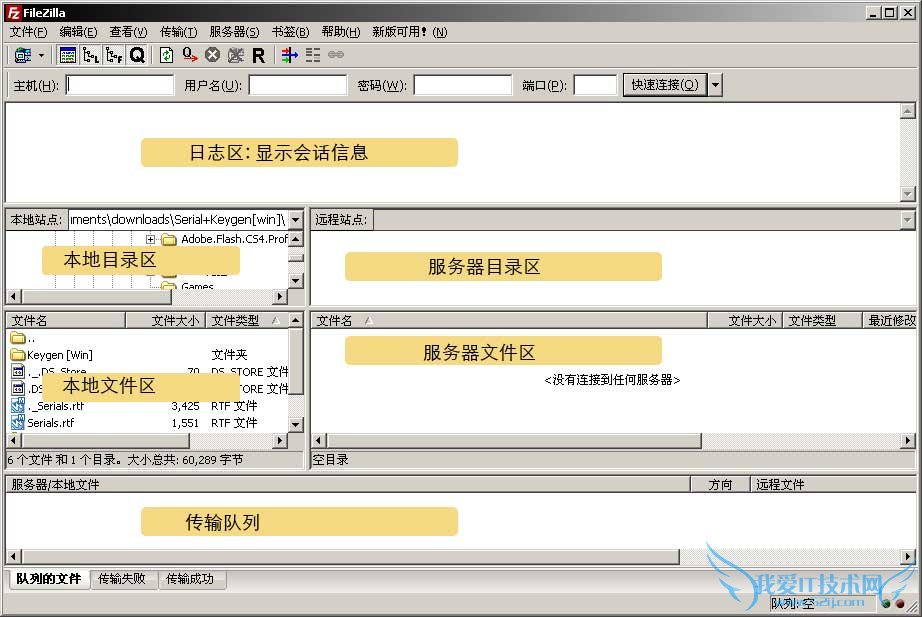922x617 pixels.
Task: Sort local files by 文件类型 column
Action: [x=247, y=321]
